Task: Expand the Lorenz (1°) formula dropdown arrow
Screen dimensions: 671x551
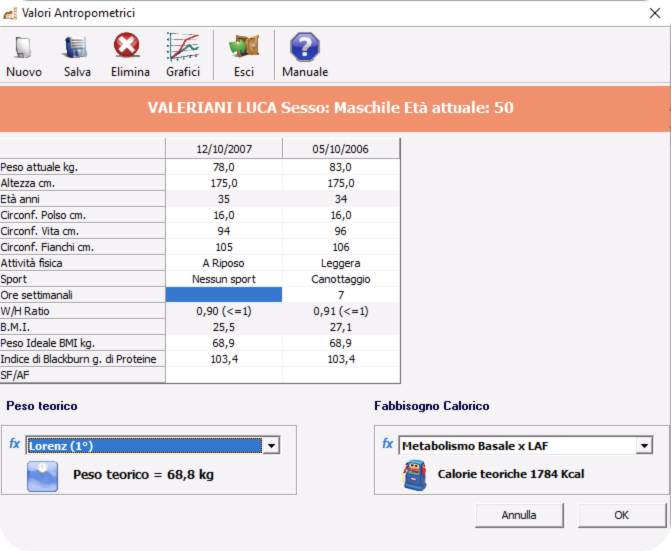Action: [271, 446]
